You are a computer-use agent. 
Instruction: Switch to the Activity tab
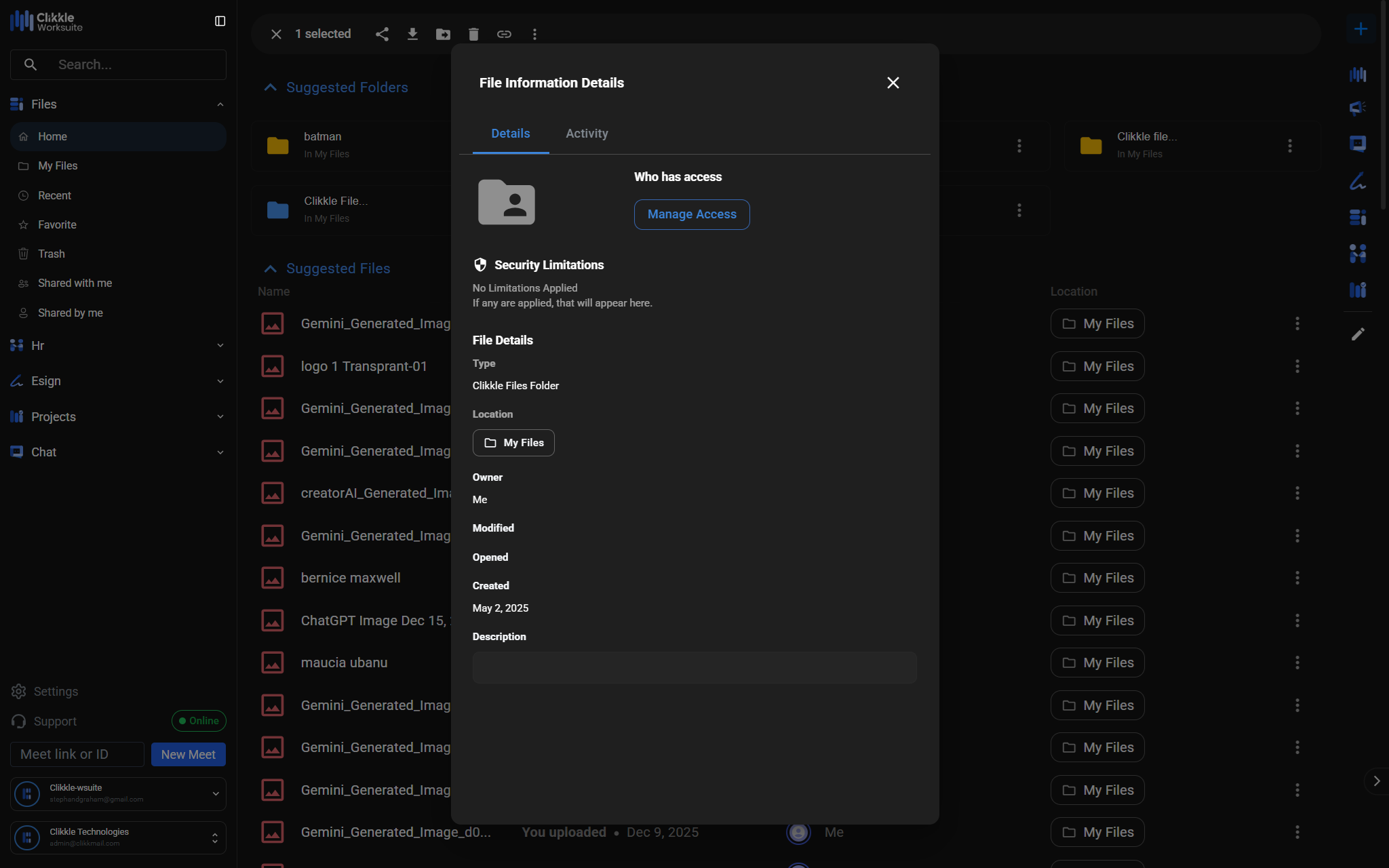587,134
